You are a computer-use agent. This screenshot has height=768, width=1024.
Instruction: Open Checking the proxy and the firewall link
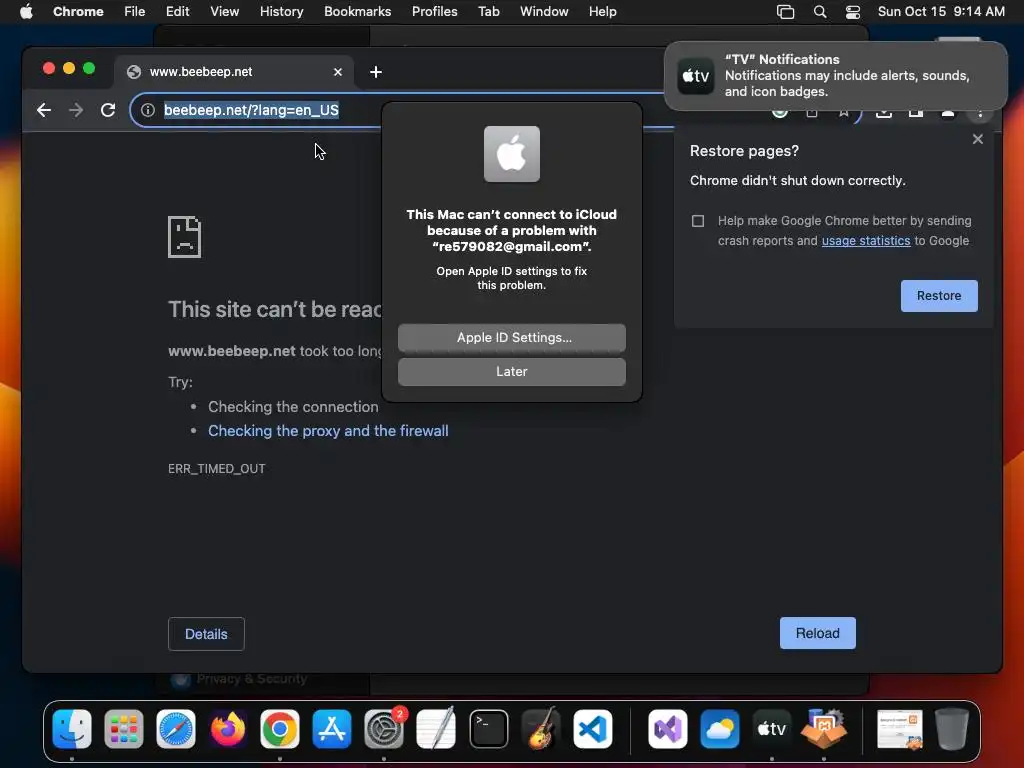click(328, 431)
